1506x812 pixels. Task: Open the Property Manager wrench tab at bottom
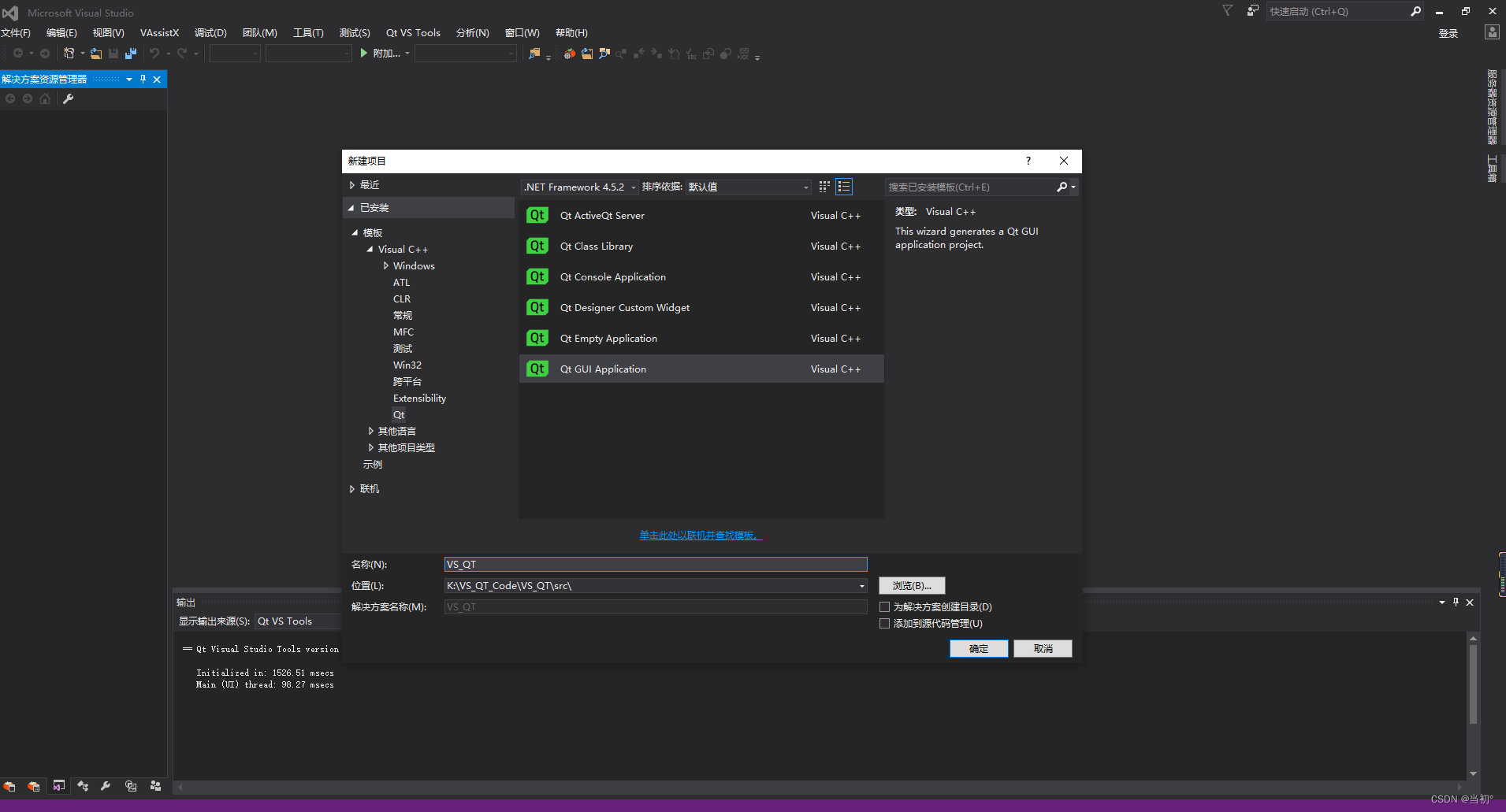coord(106,786)
